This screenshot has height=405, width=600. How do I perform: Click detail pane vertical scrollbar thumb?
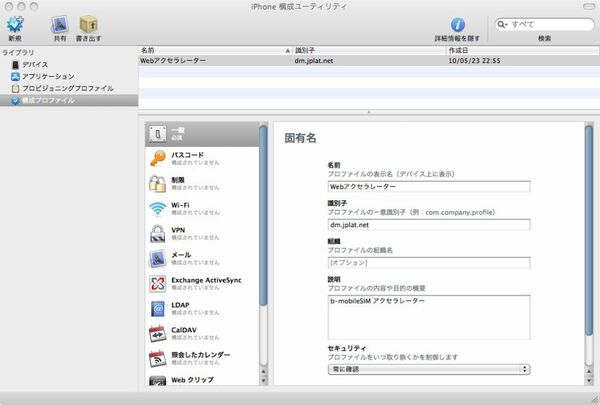pos(589,230)
